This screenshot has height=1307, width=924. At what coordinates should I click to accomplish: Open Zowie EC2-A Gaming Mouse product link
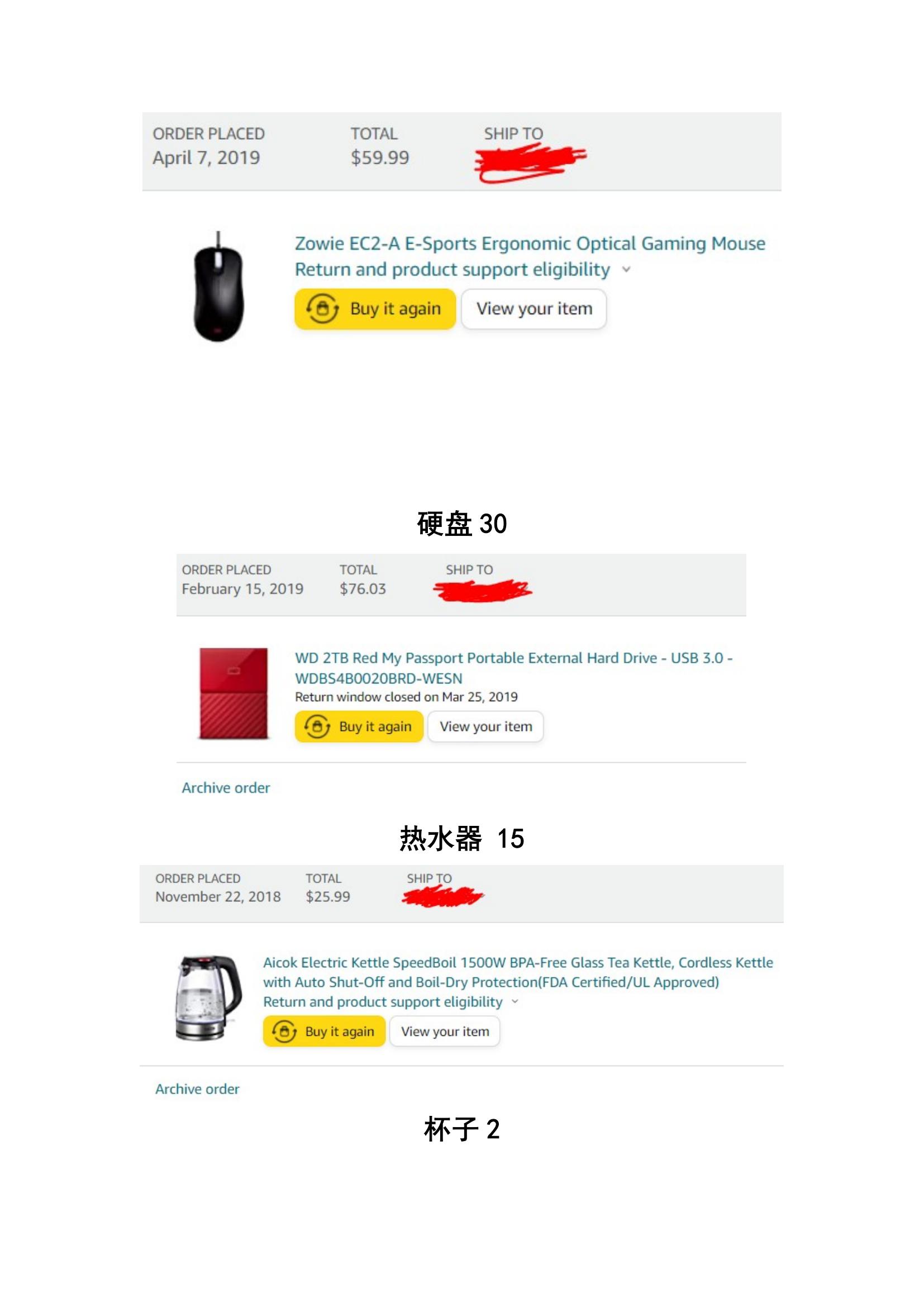(530, 244)
